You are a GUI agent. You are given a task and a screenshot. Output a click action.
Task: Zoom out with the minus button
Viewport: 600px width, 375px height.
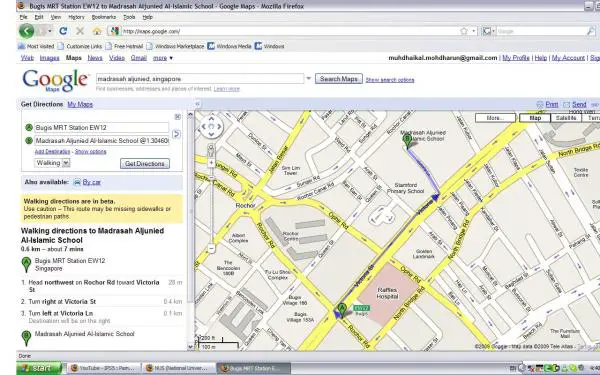coord(211,248)
